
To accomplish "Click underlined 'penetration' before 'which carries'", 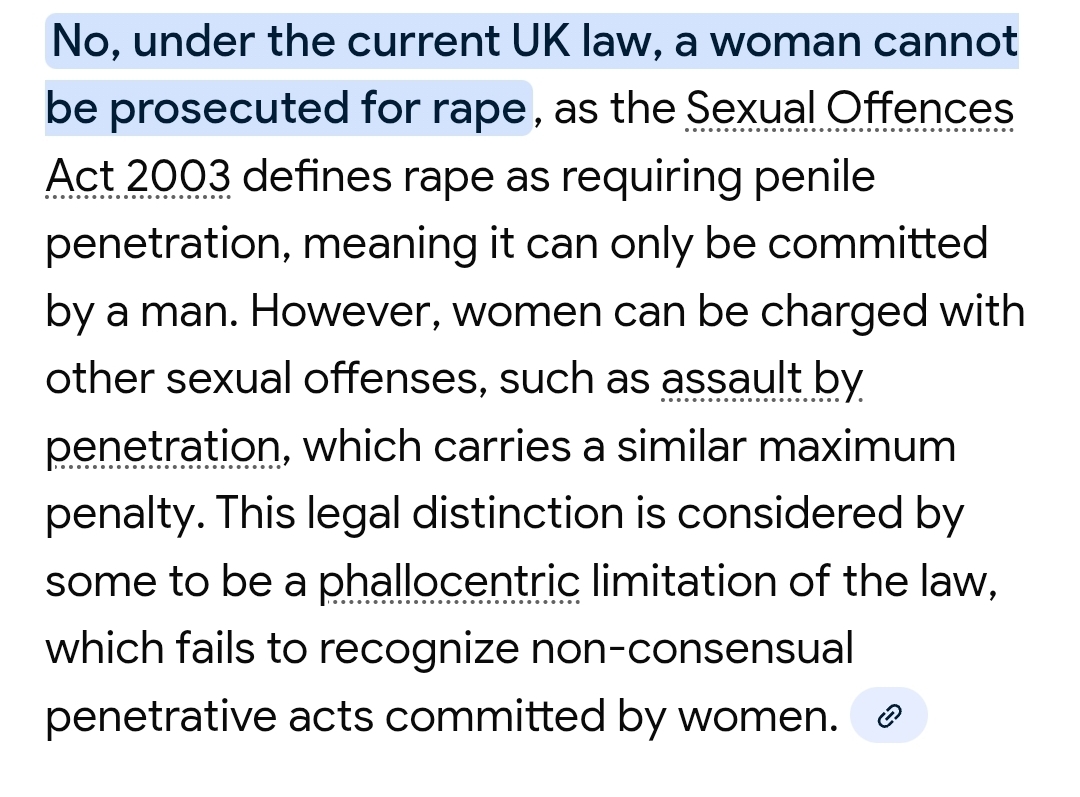I will 163,446.
